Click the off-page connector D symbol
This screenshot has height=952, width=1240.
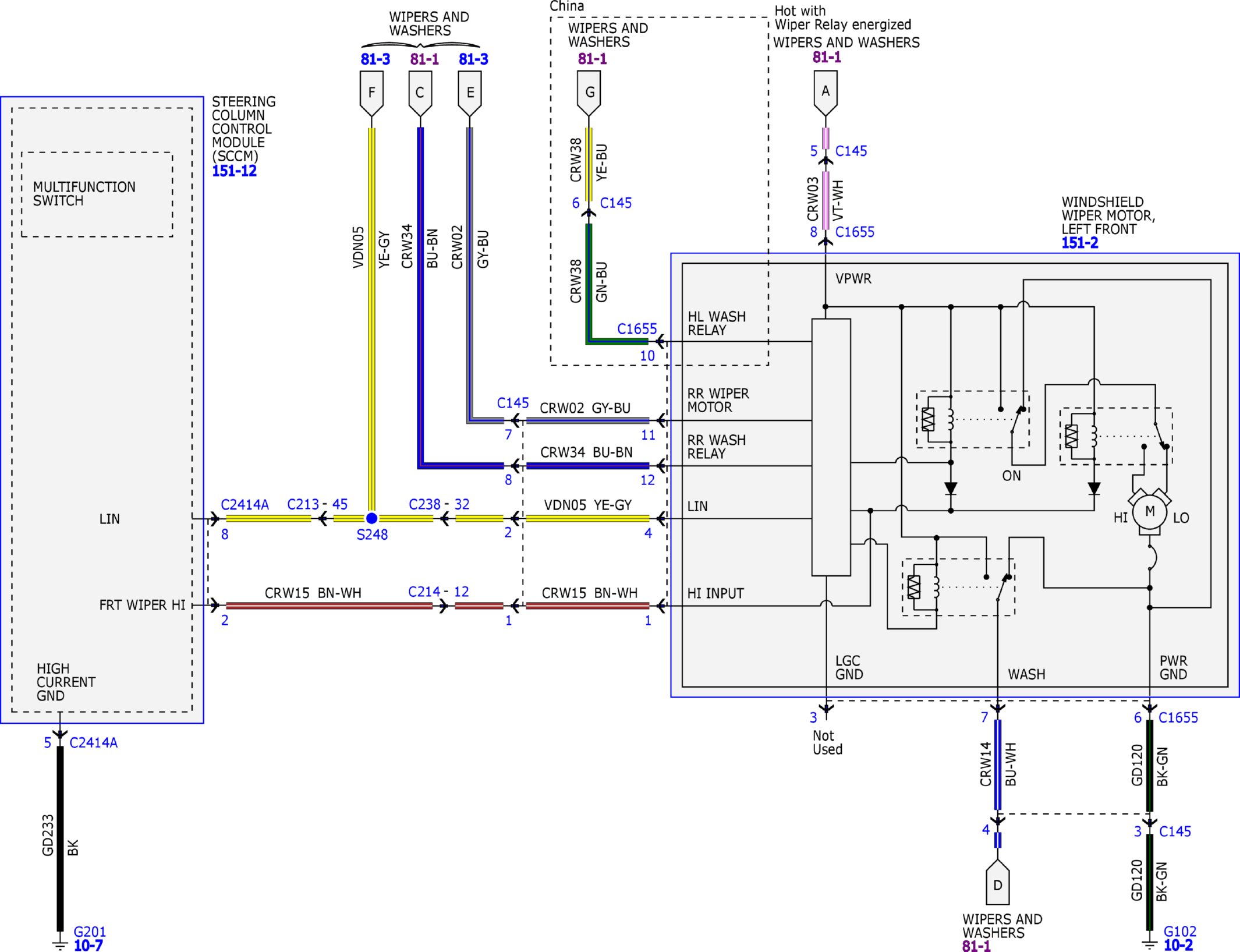998,882
